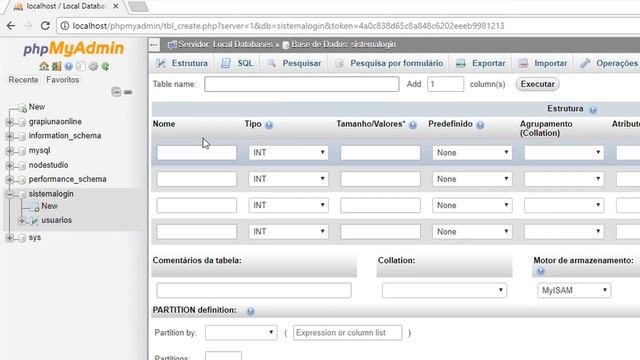The height and width of the screenshot is (360, 640).
Task: Click the link/unlink chain icon in sidebar
Action: coord(128,92)
